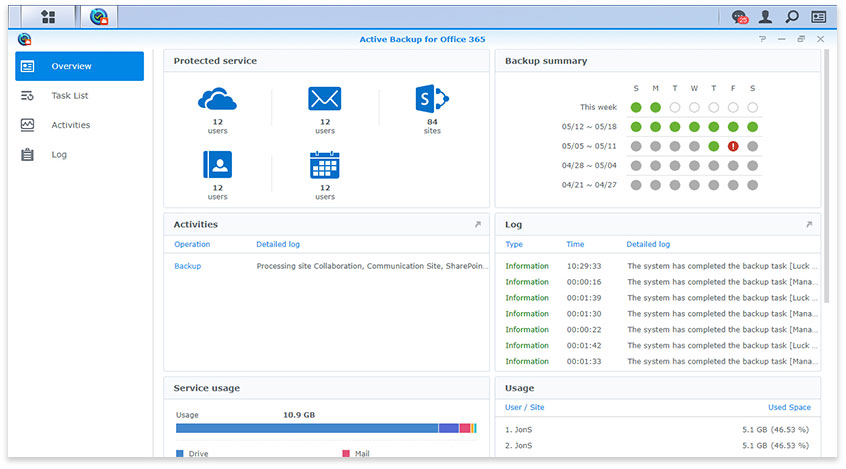846x469 pixels.
Task: Click the Log Type column header
Action: click(x=514, y=244)
